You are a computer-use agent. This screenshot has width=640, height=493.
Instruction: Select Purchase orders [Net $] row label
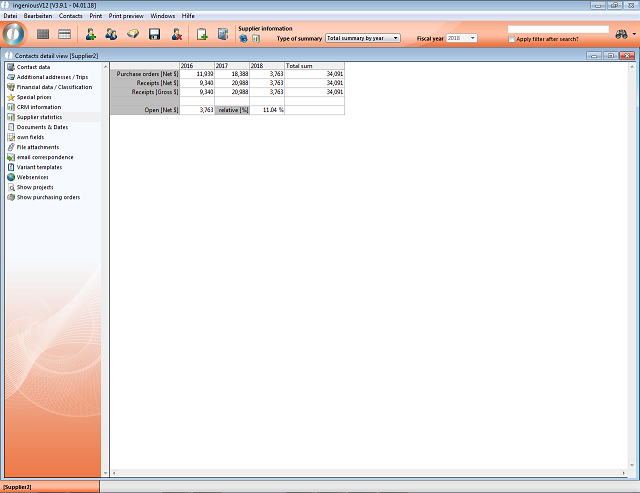[145, 74]
